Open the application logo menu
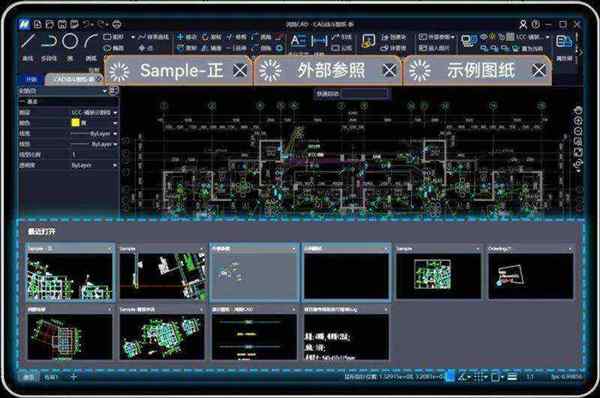 [24, 24]
